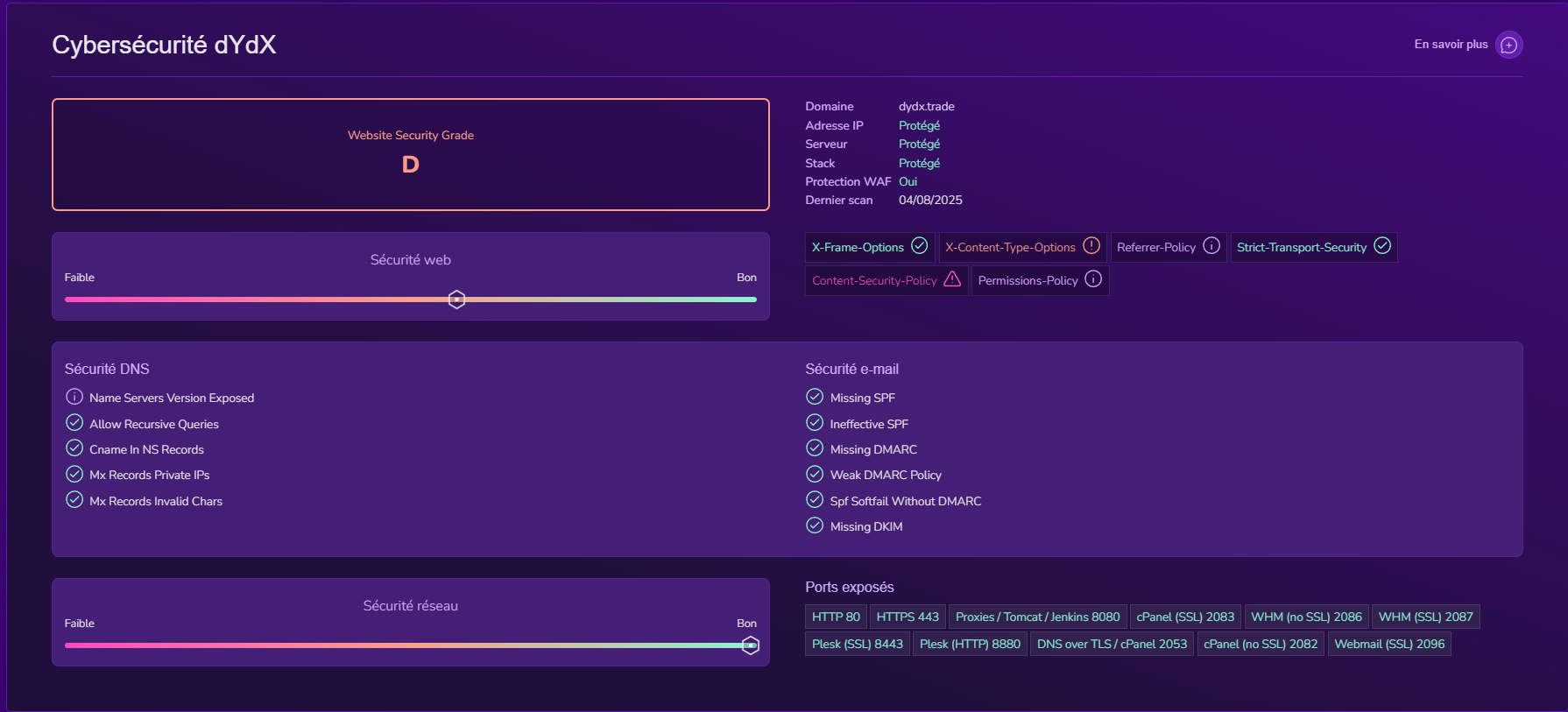Image resolution: width=1568 pixels, height=712 pixels.
Task: Click the Plesk (SSL) 8443 port tag
Action: (857, 644)
